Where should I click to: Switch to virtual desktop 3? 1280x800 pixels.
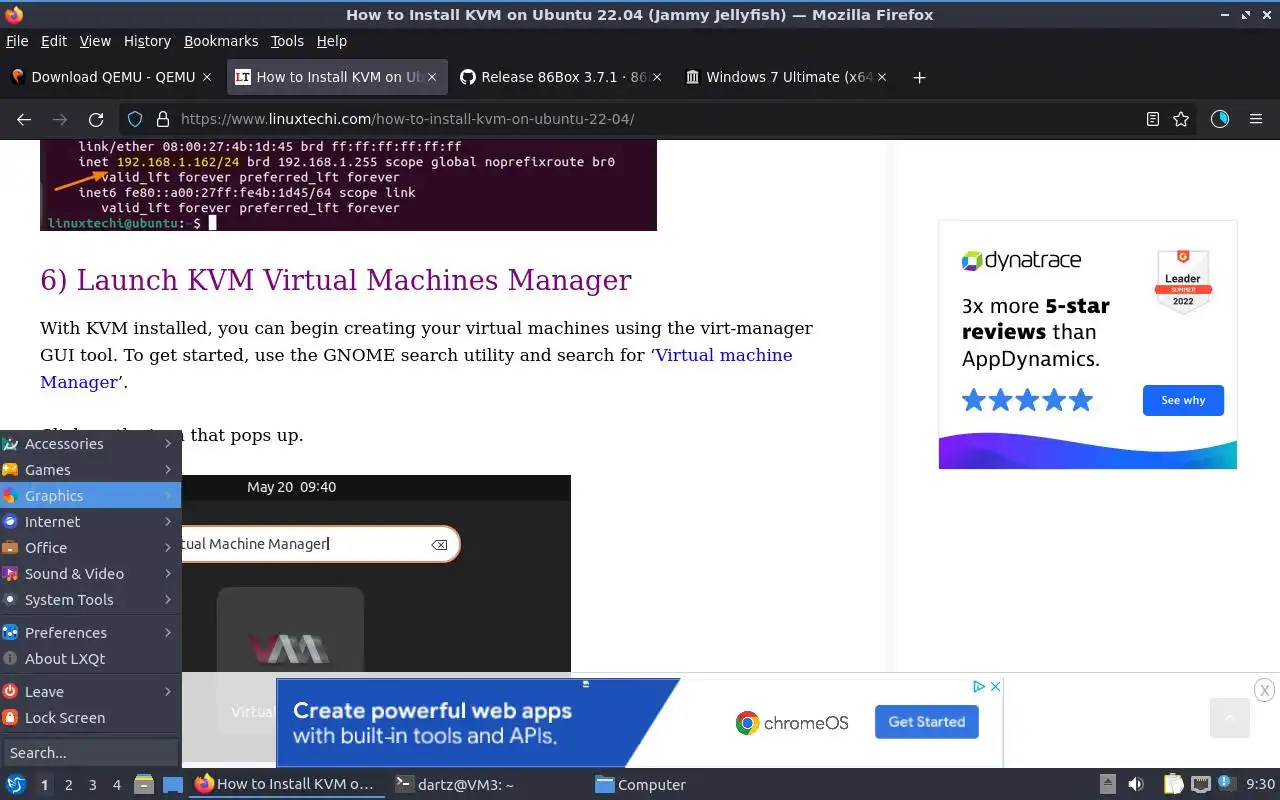pos(92,785)
